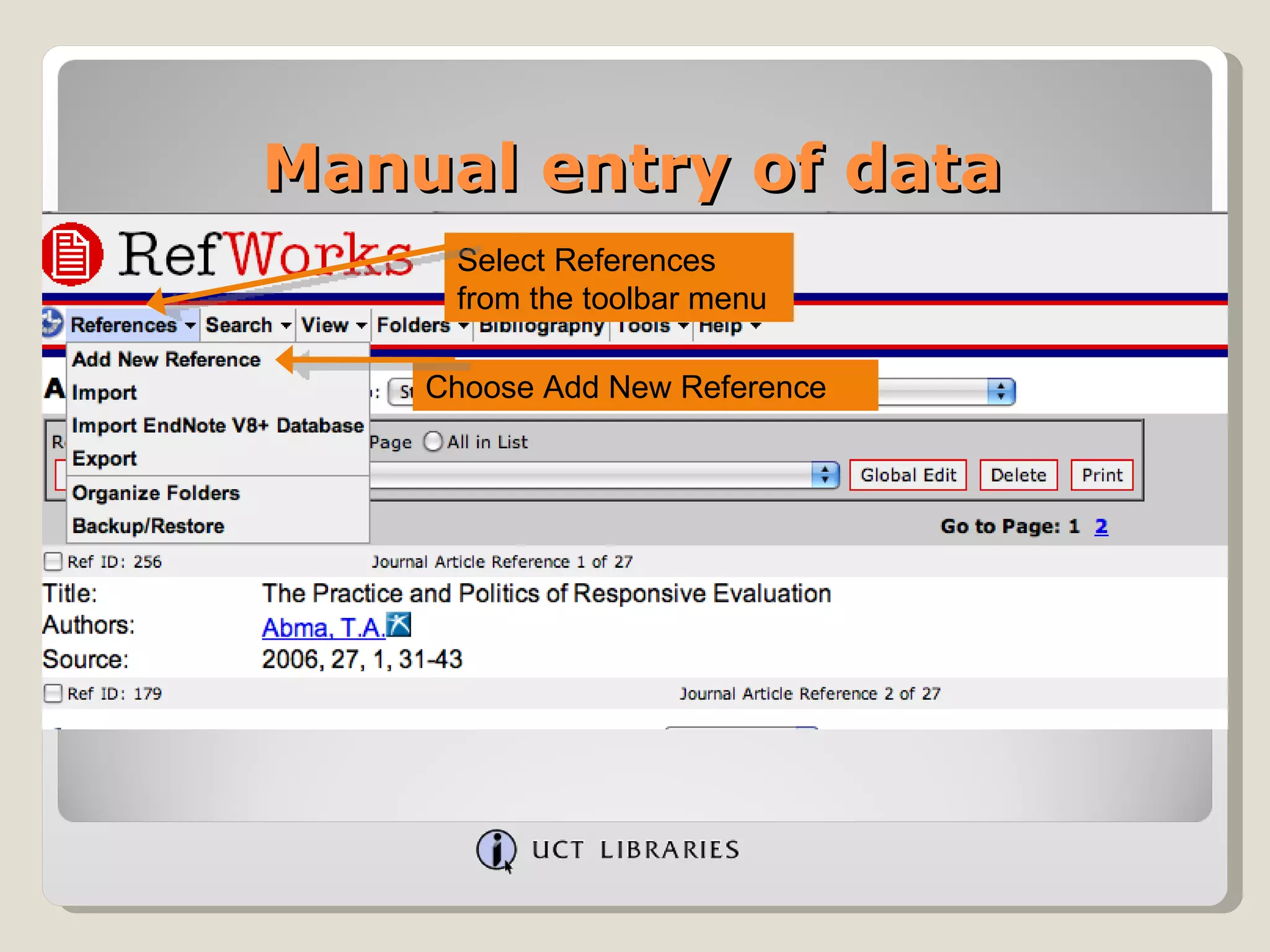This screenshot has height=952, width=1270.
Task: Tick the checkbox for Ref ID: 256
Action: [x=53, y=562]
